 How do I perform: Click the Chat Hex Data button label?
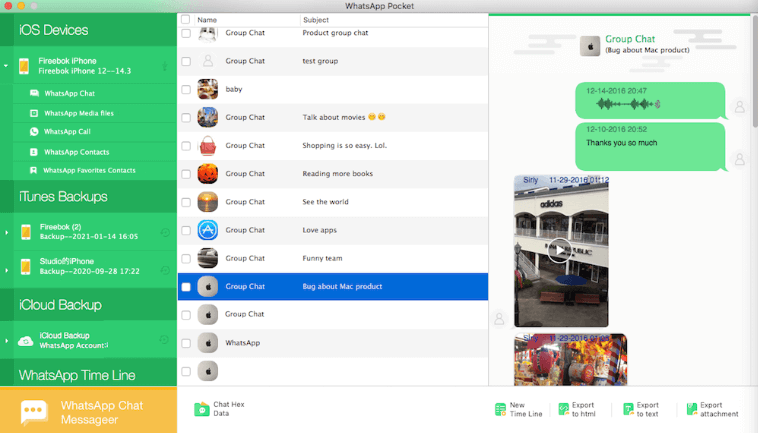click(x=229, y=409)
